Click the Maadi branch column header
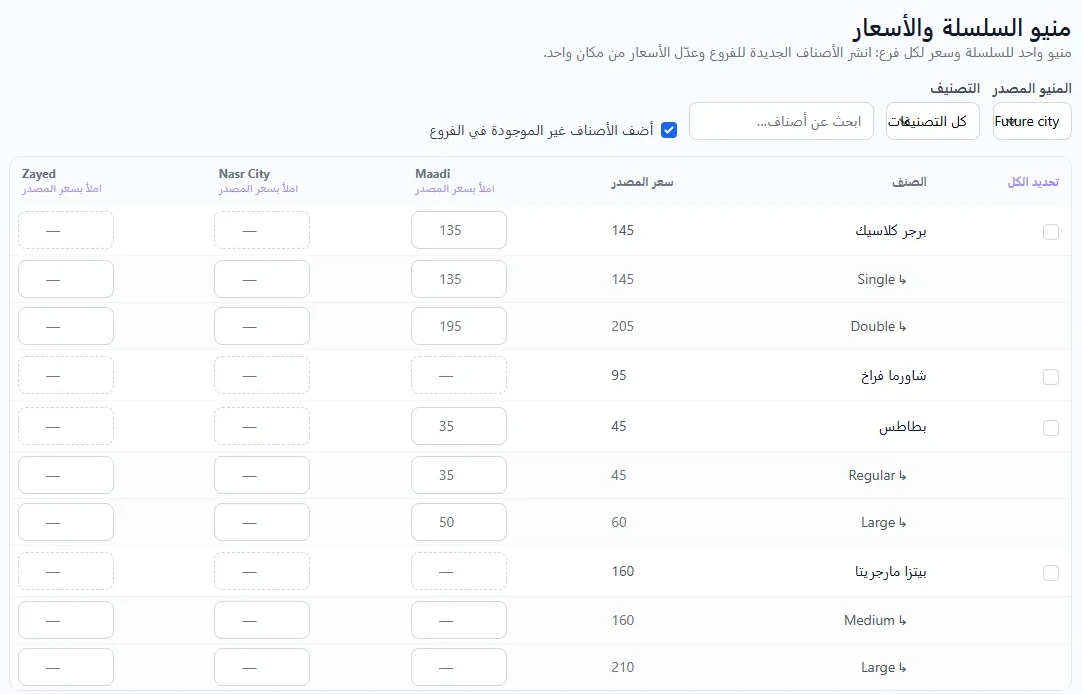1082x694 pixels. coord(433,174)
